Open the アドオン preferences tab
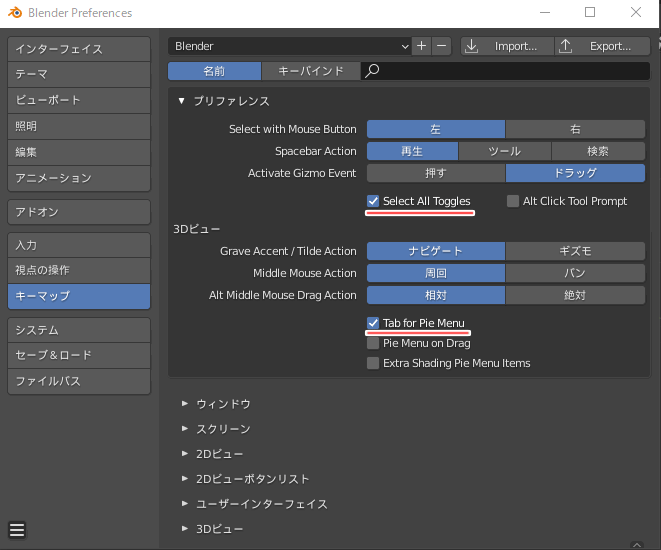 tap(79, 212)
